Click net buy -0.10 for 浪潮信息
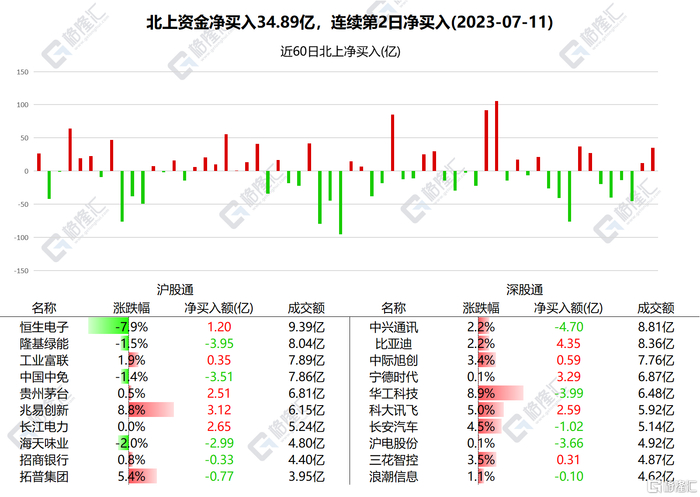The height and width of the screenshot is (497, 700). pyautogui.click(x=568, y=476)
